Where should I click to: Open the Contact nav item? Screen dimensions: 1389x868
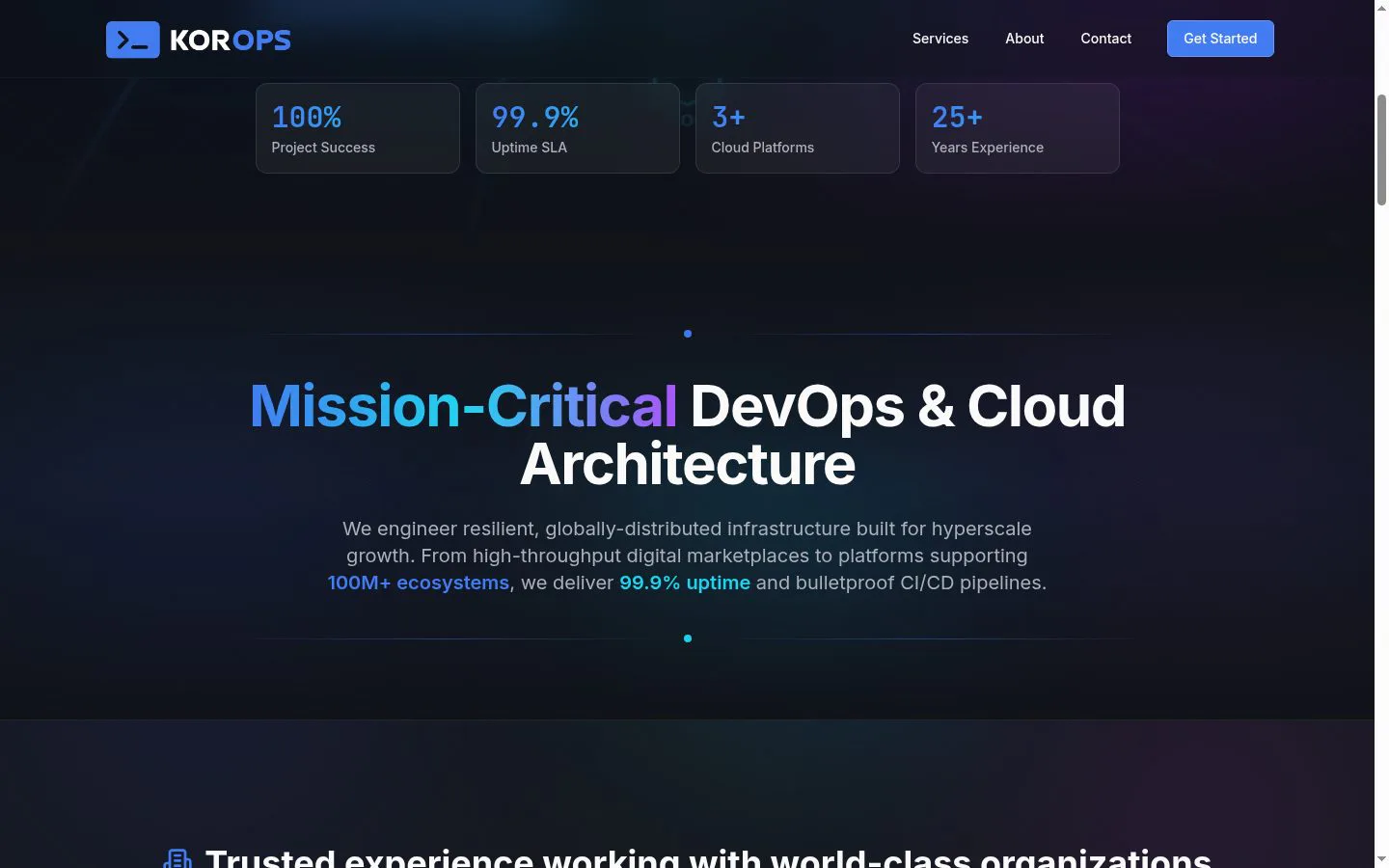click(1105, 39)
